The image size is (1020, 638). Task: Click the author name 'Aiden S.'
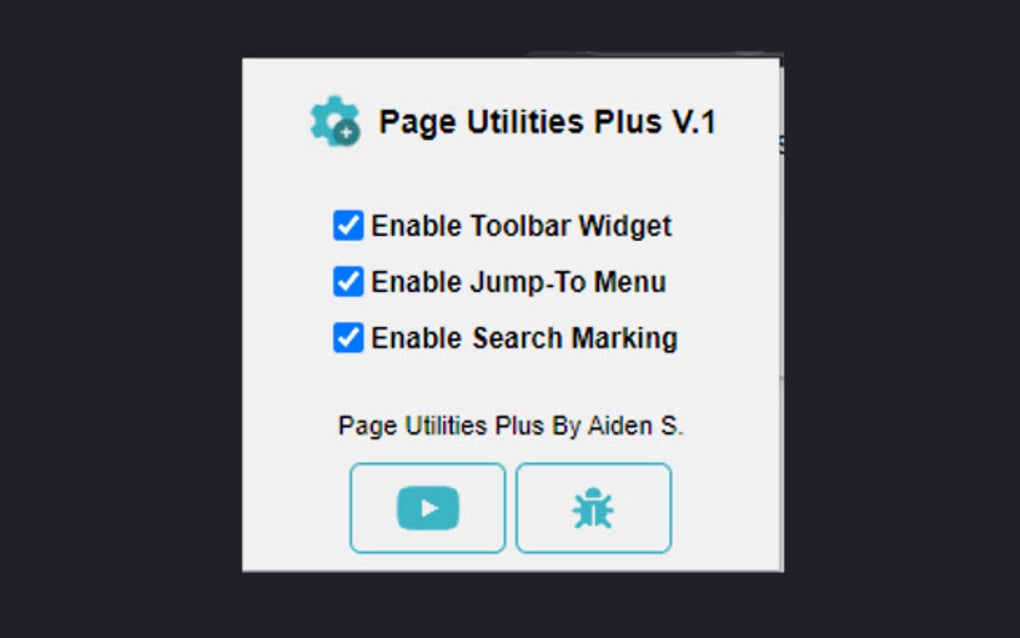[636, 426]
